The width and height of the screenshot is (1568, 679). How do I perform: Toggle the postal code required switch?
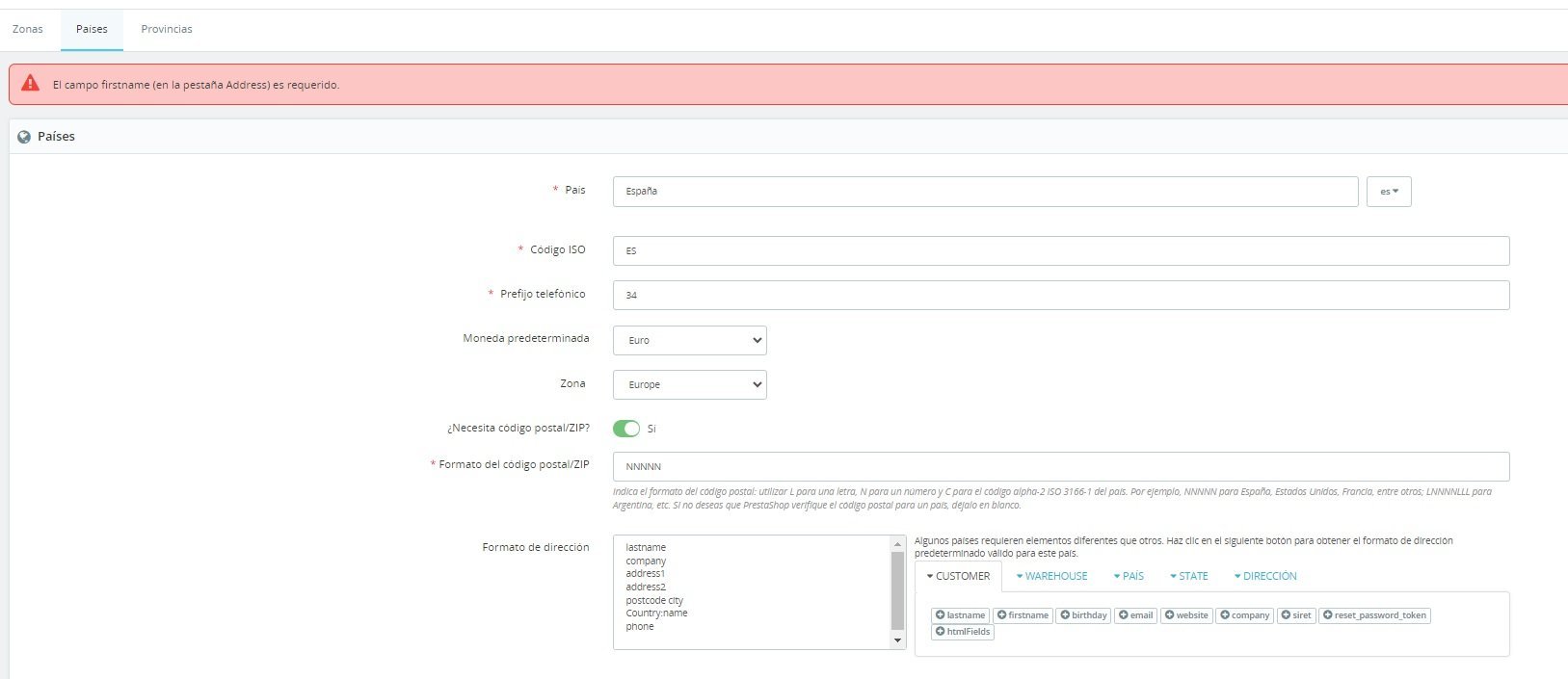[626, 429]
